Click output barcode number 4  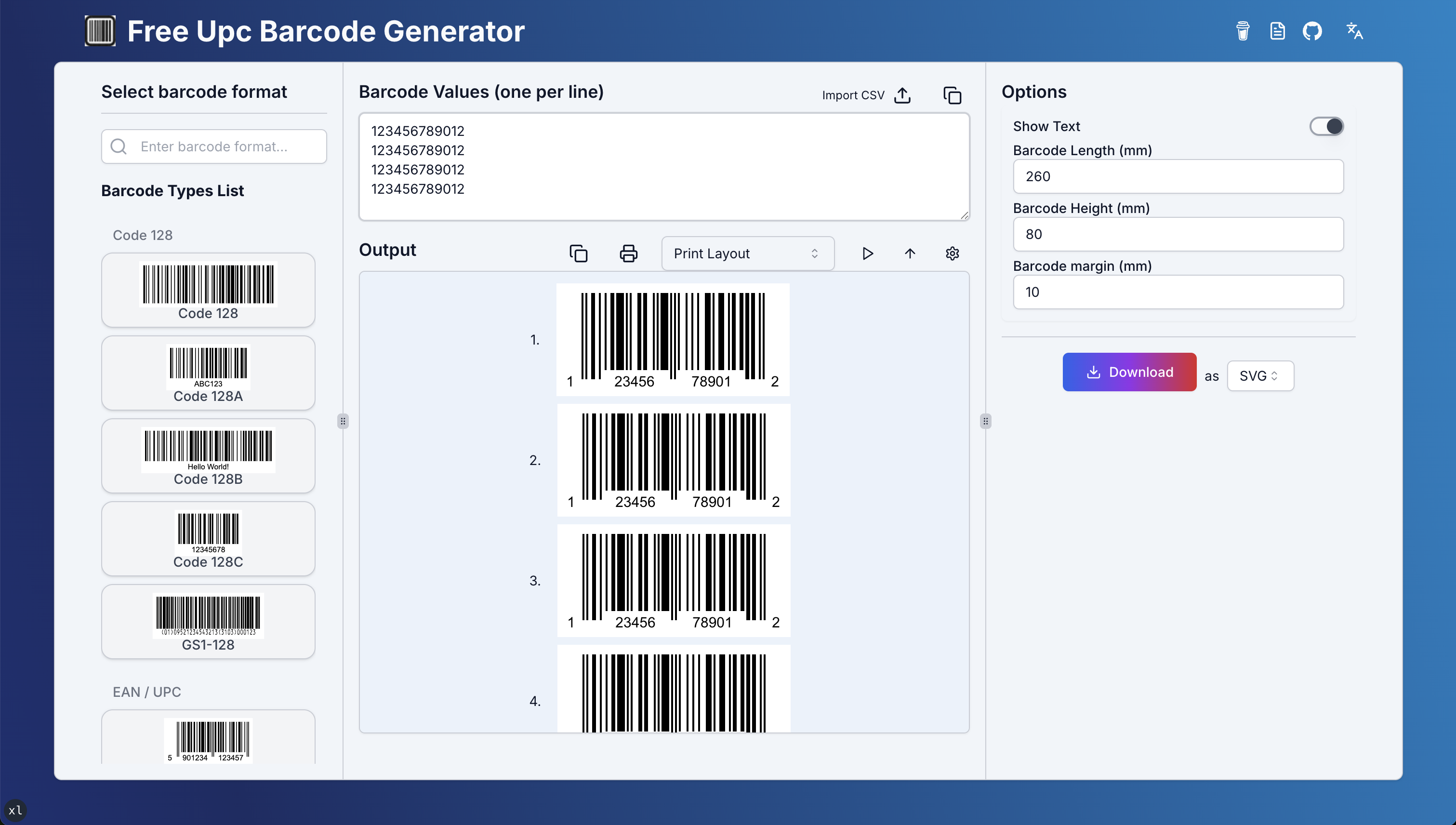coord(674,689)
